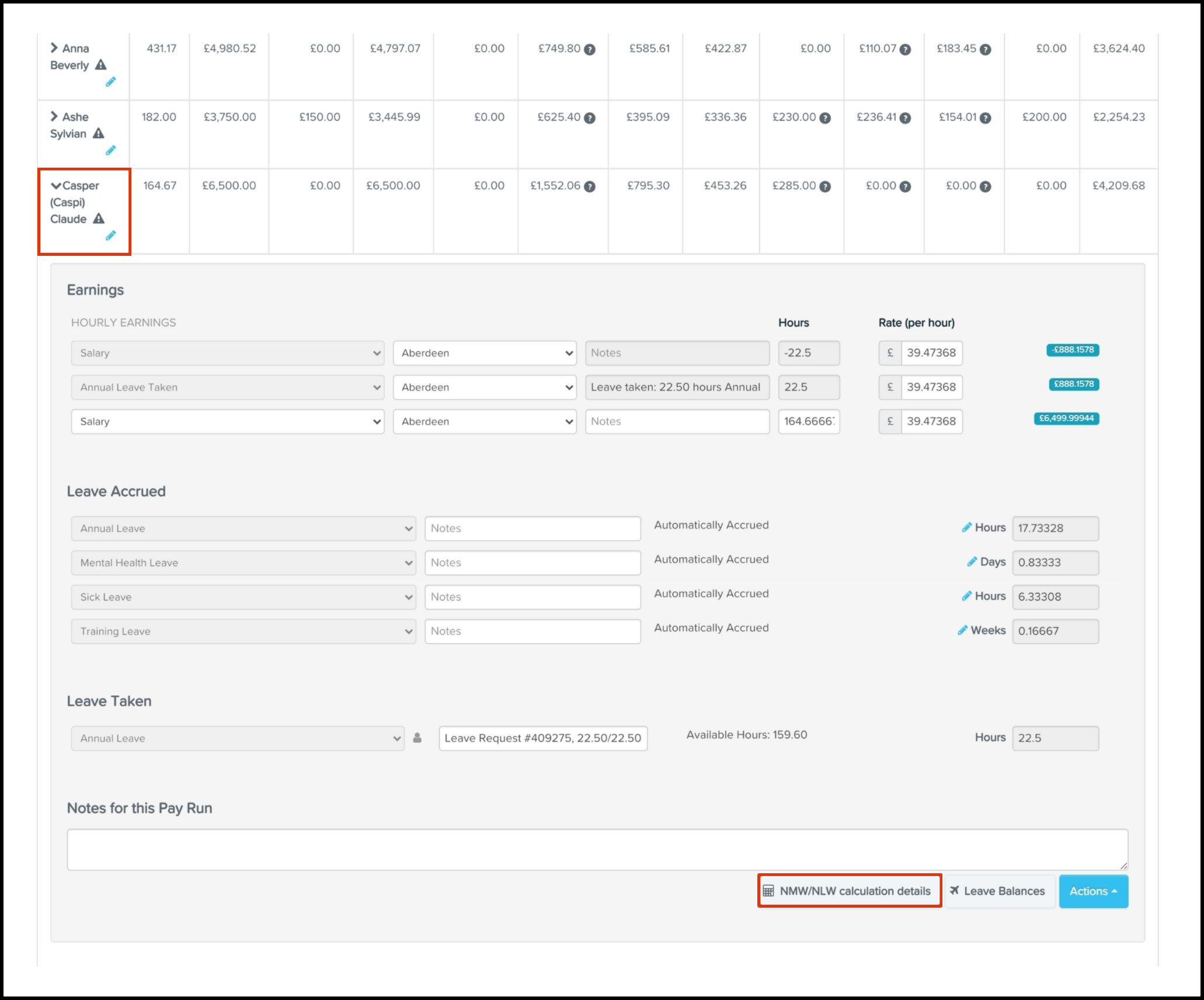Click the person icon in Leave Taken row

[417, 738]
